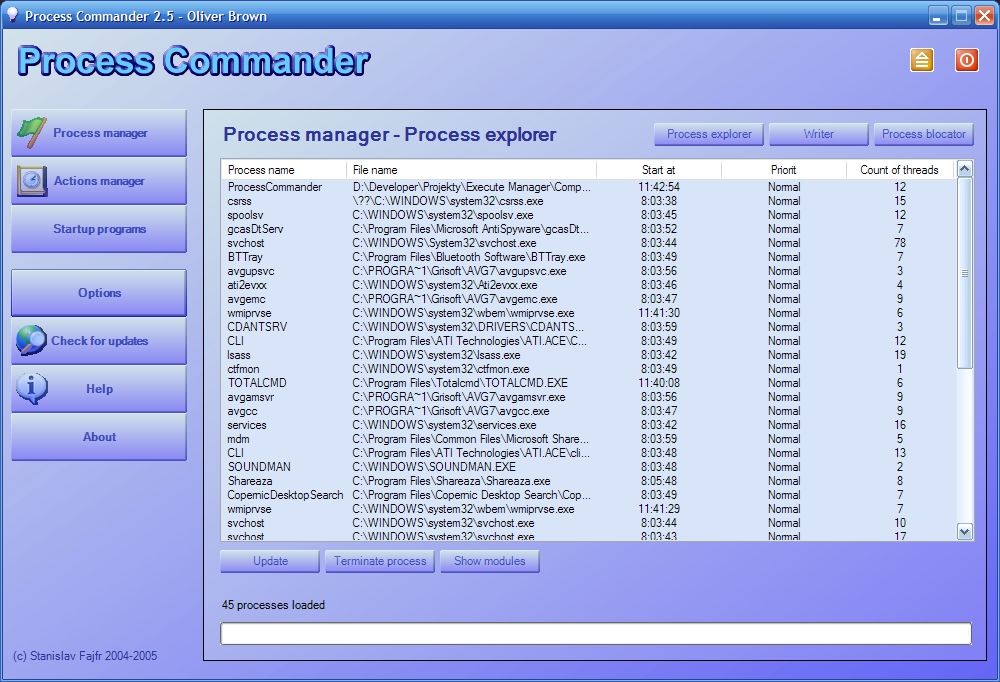Click the vertical scrollbar thumb in process list
Image resolution: width=1000 pixels, height=682 pixels.
(x=965, y=273)
